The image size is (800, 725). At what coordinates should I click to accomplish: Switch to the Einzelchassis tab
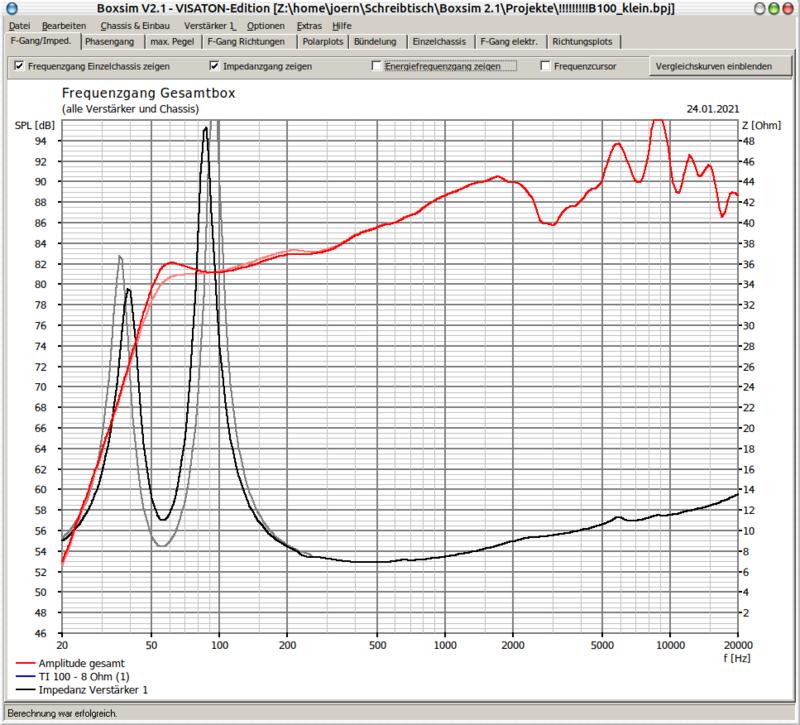tap(439, 42)
